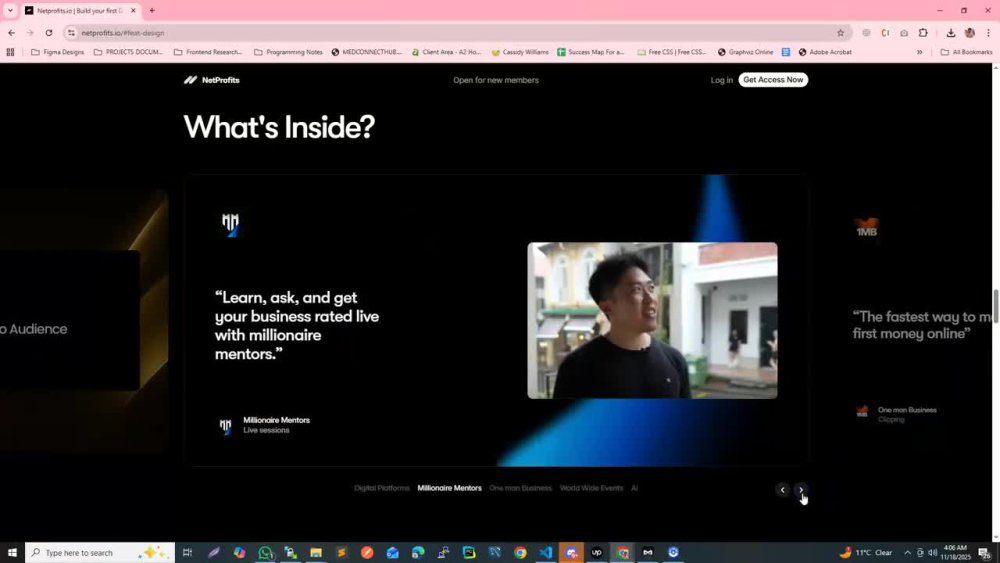The image size is (1000, 563).
Task: Open the apps grid in bookmarks bar
Action: [10, 52]
